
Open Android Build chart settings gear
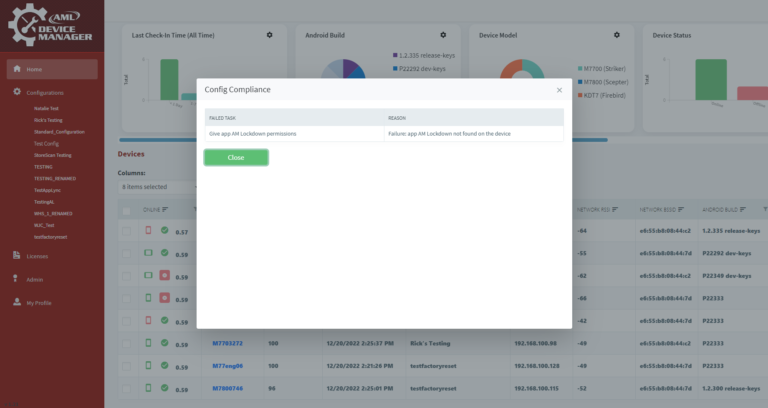coord(442,35)
